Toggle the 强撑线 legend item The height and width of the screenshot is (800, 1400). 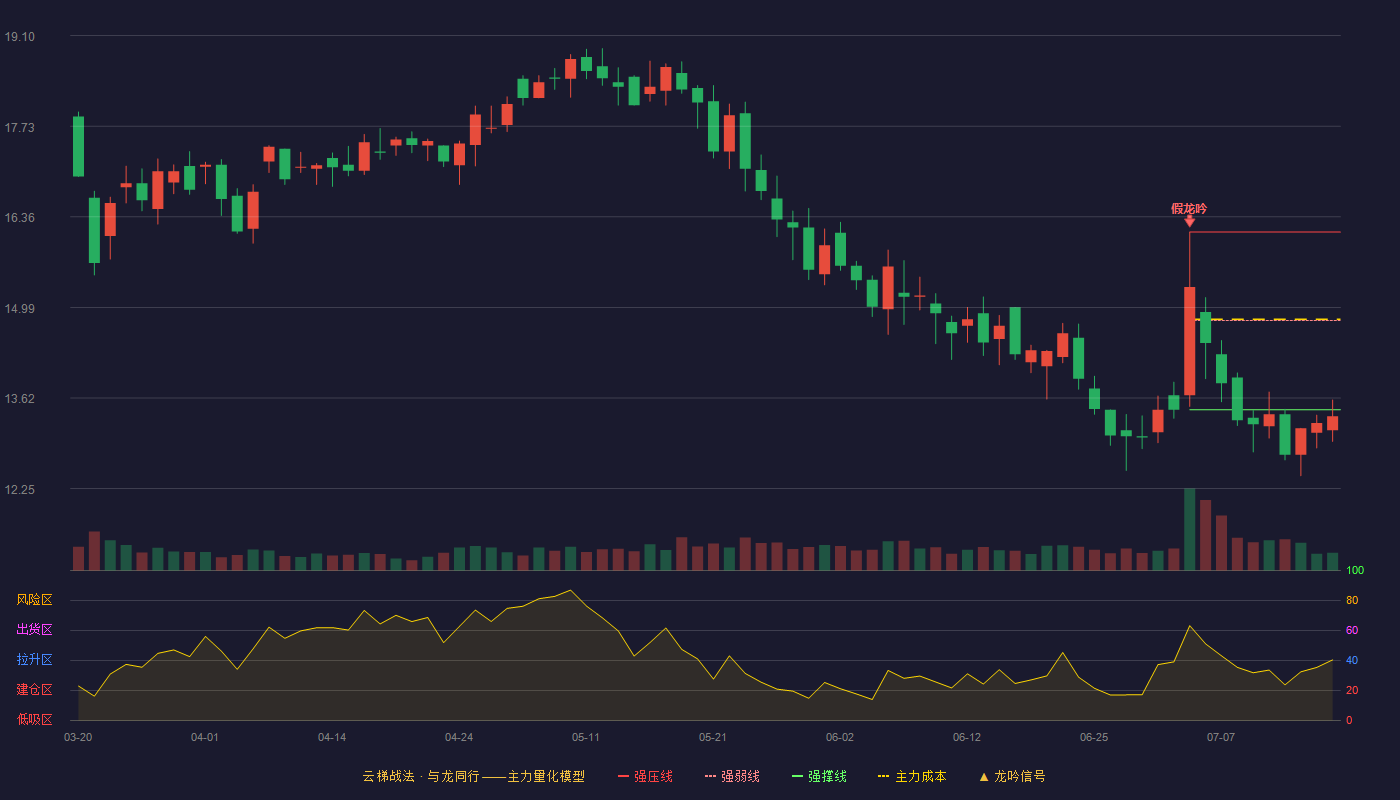(x=820, y=776)
